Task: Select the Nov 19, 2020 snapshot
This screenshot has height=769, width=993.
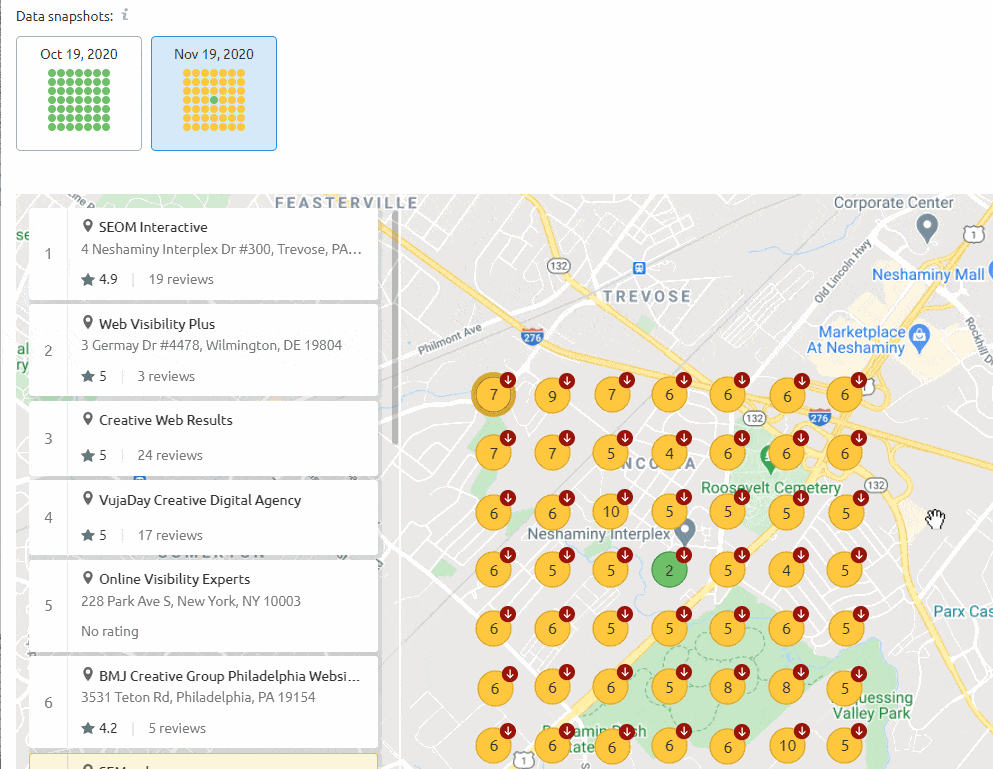Action: [214, 93]
